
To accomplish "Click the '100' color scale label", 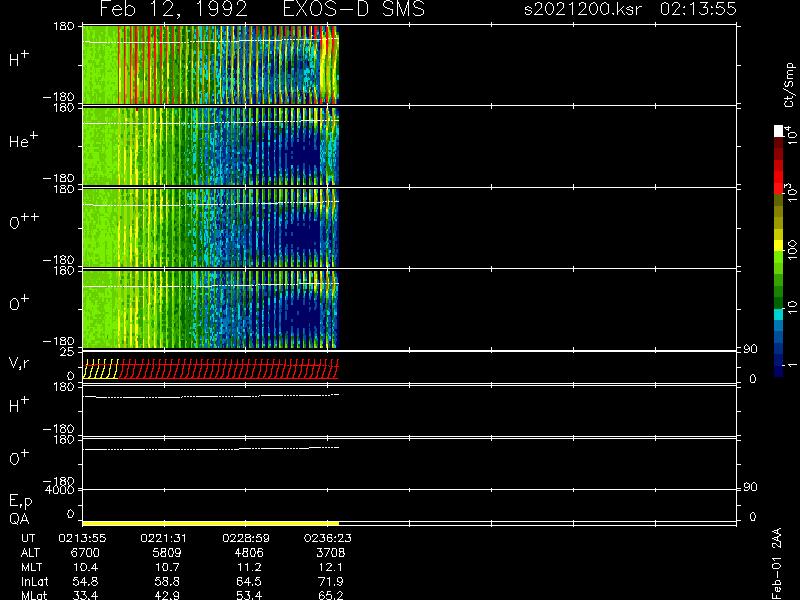I will coord(791,251).
